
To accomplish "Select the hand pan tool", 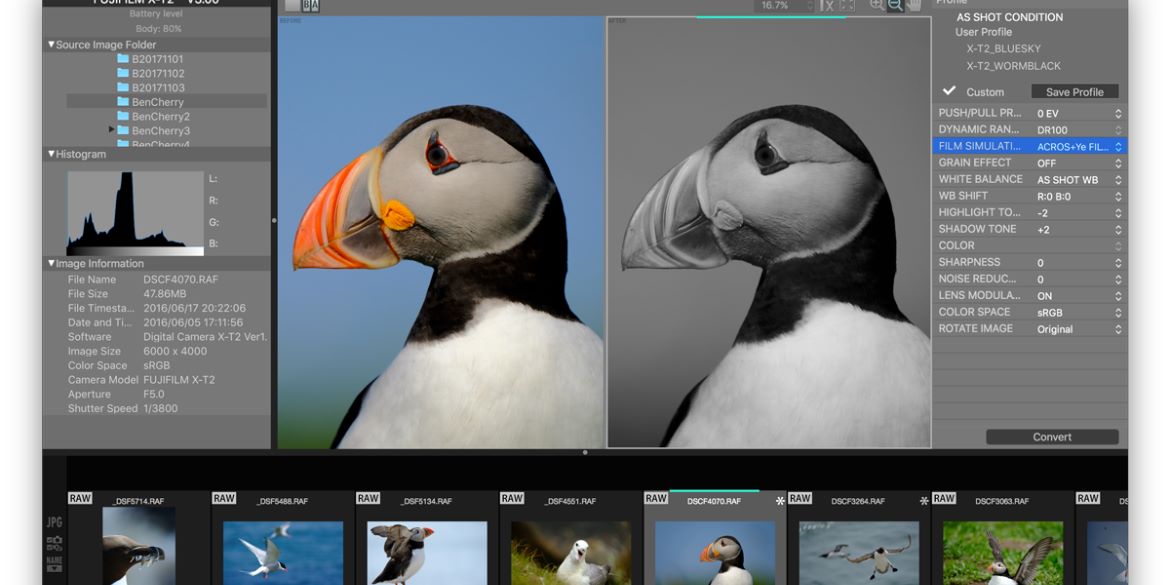I will (914, 4).
